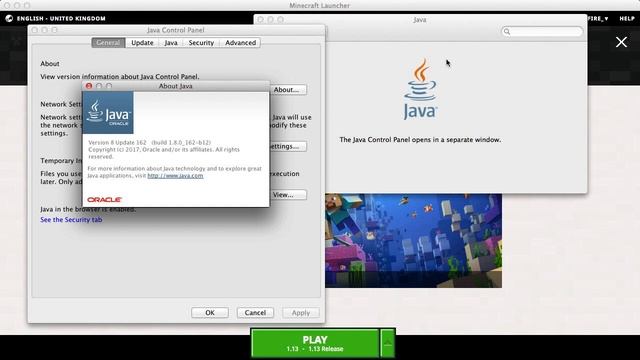Select the 'Version 8 Update 162' text
This screenshot has width=640, height=360.
point(117,142)
